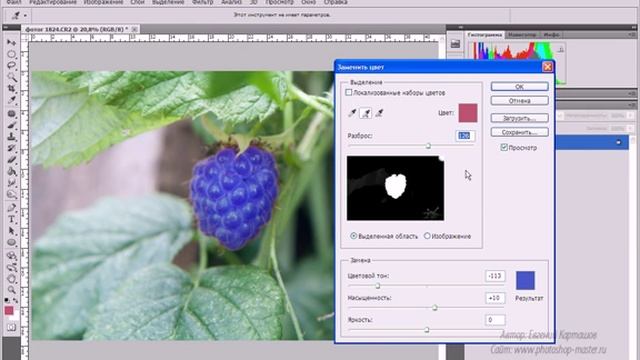Select the 3D Camera tool

tap(11, 267)
